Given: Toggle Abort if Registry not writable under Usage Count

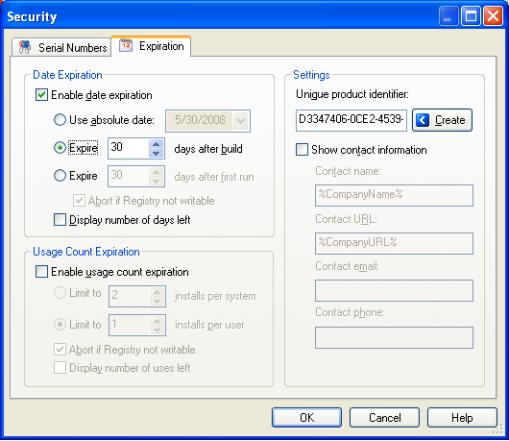Looking at the screenshot, I should [60, 349].
